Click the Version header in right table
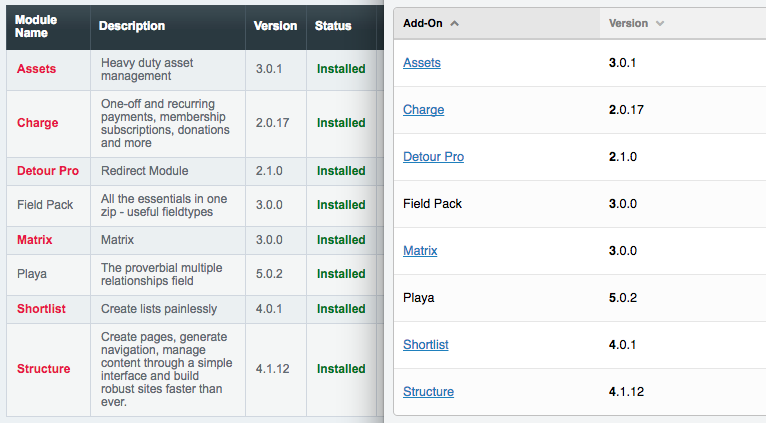Screen dimensions: 766x423 coord(628,23)
